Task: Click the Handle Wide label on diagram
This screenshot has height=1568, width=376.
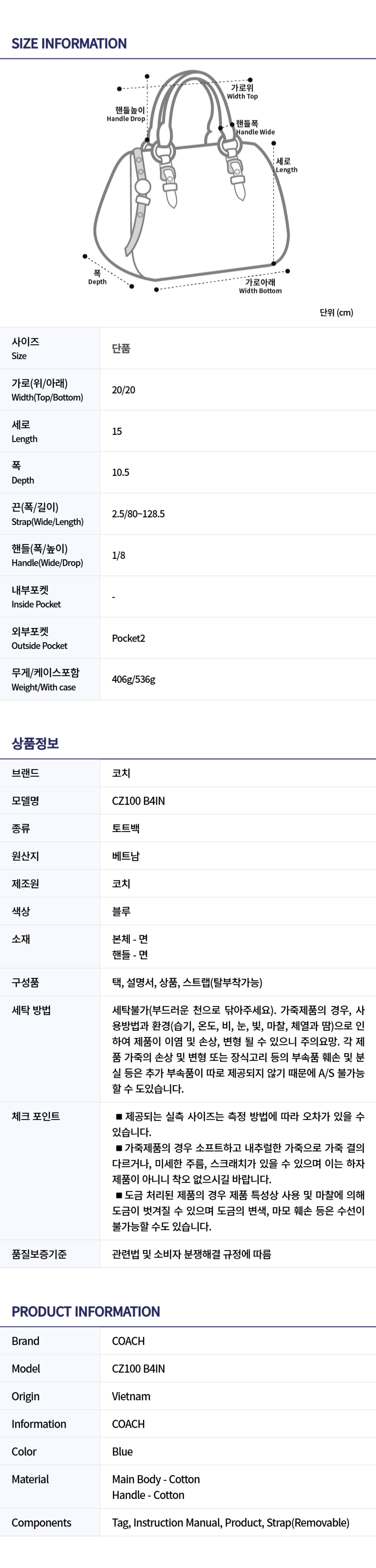Action: [255, 127]
